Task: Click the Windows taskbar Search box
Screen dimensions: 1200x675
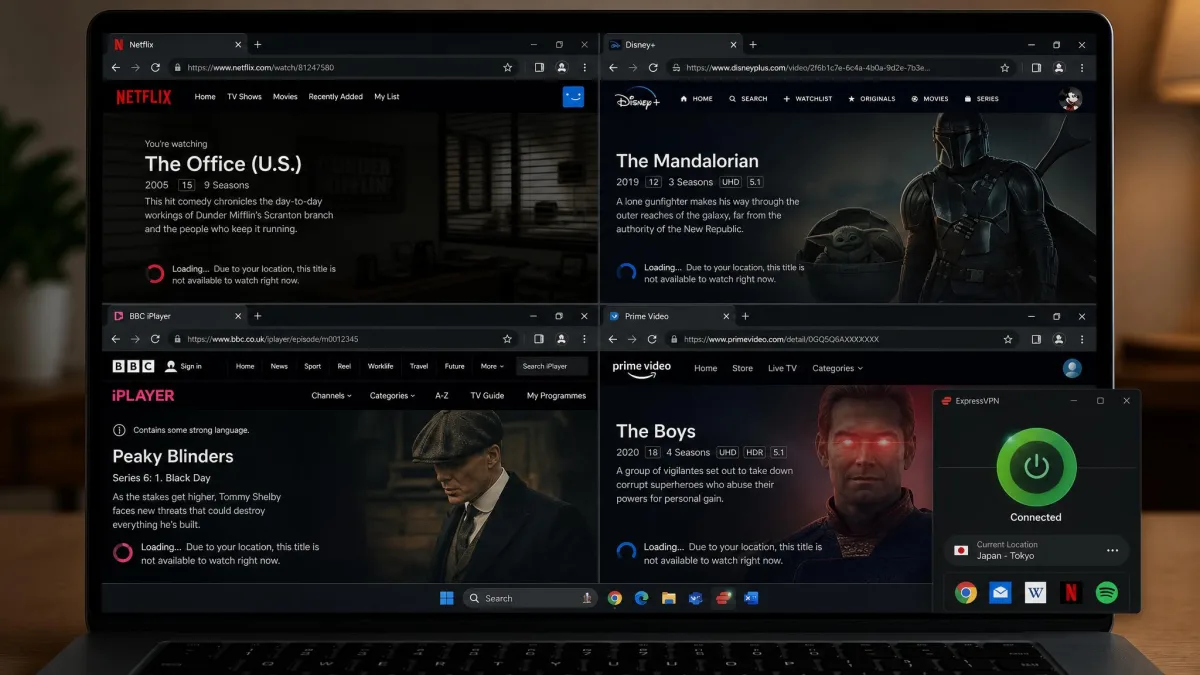Action: [528, 598]
